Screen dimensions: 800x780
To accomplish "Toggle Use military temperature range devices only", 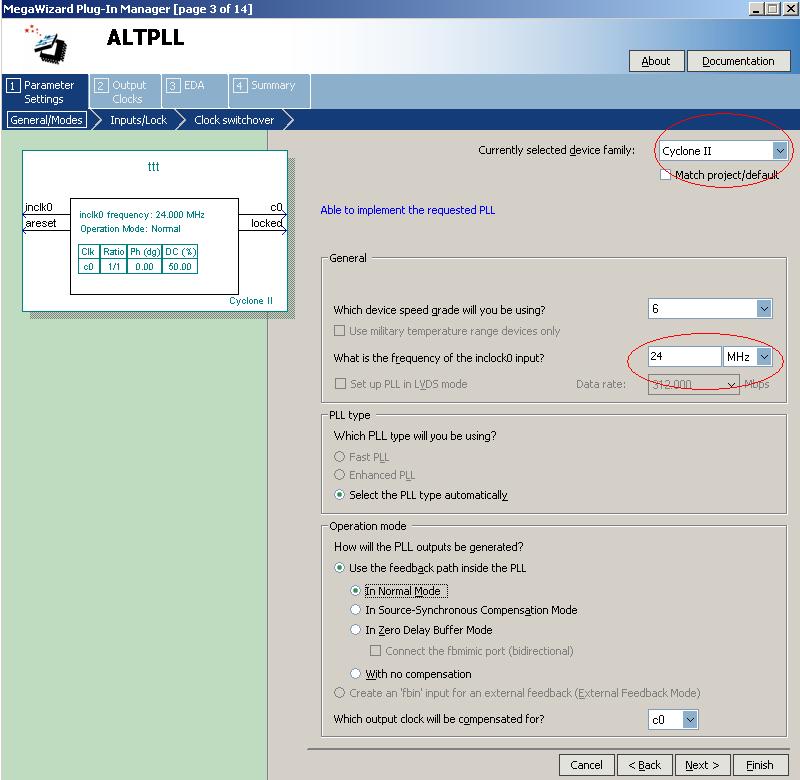I will (x=339, y=331).
